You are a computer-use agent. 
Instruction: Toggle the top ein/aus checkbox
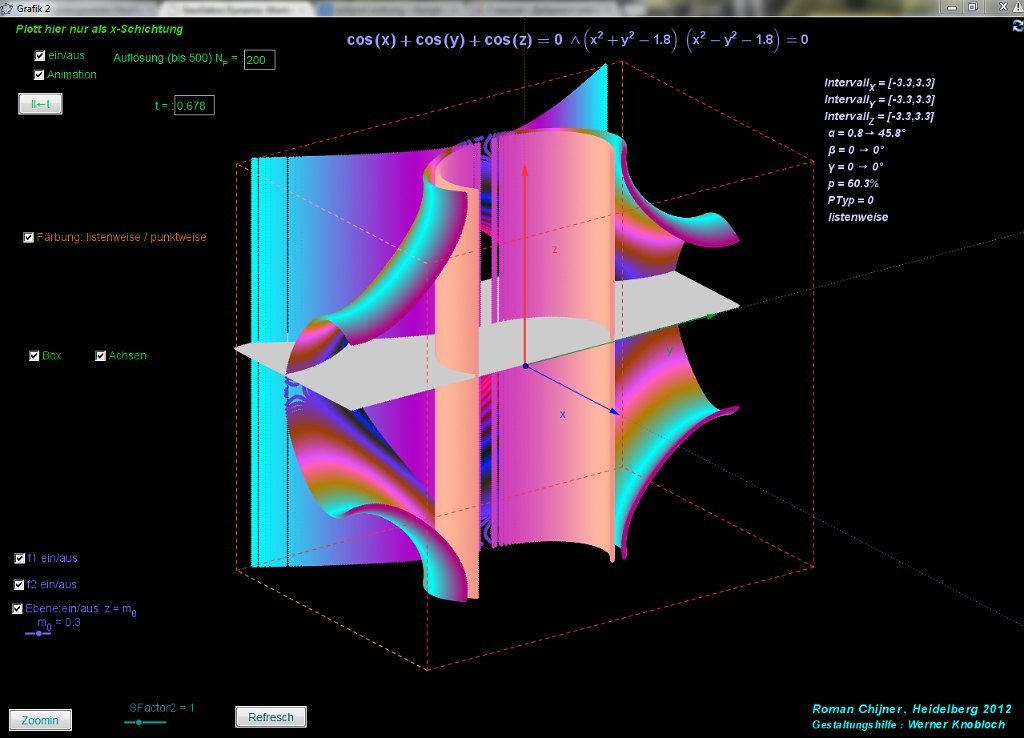pos(40,57)
